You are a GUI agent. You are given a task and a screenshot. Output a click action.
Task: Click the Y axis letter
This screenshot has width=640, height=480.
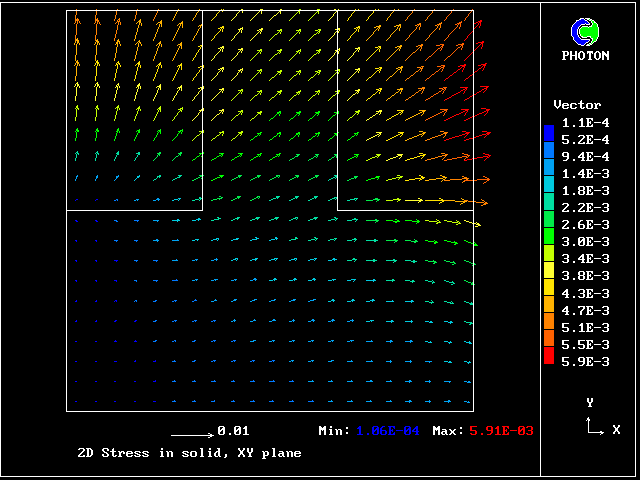coord(590,402)
